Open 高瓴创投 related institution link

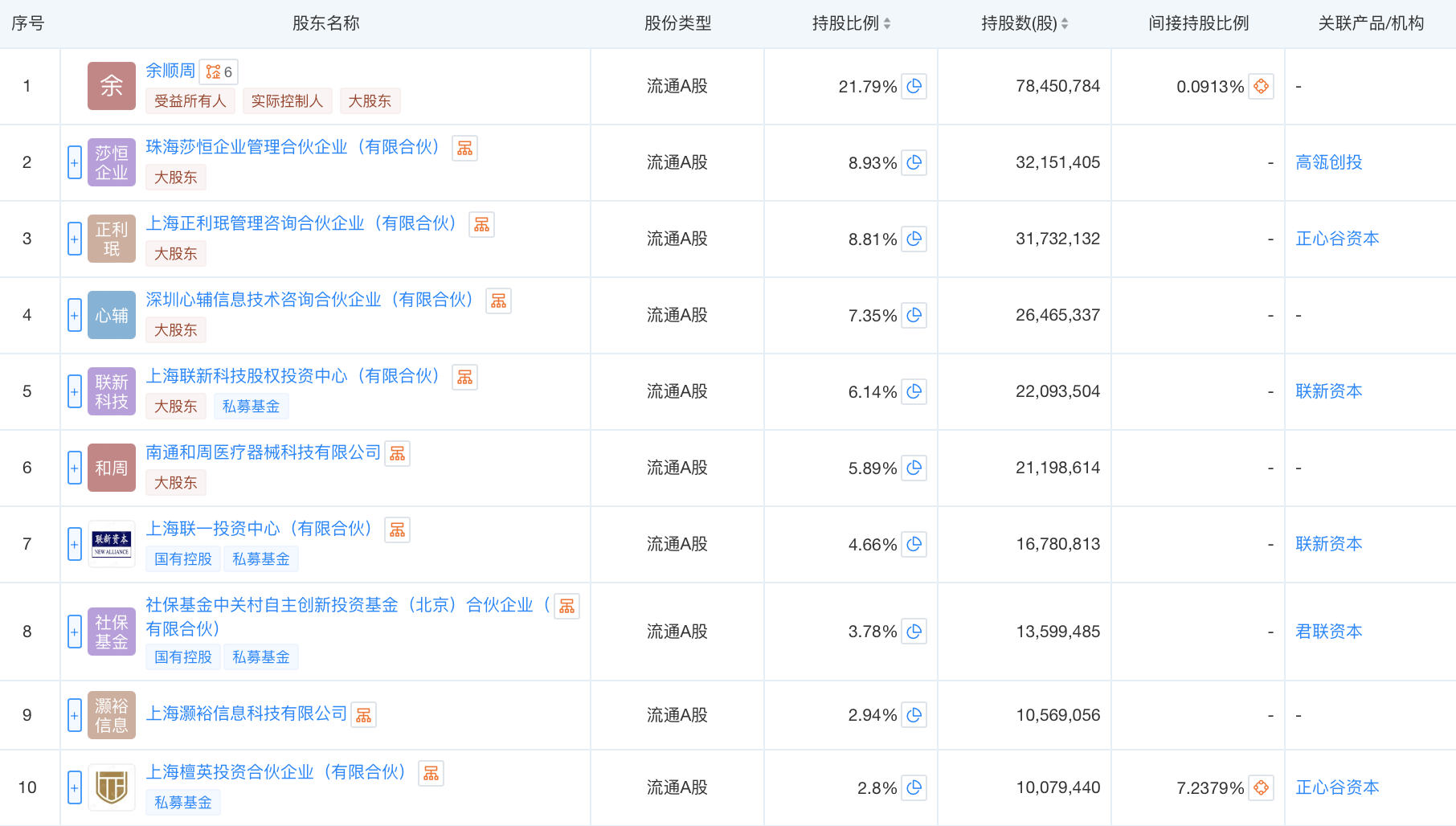click(1328, 162)
